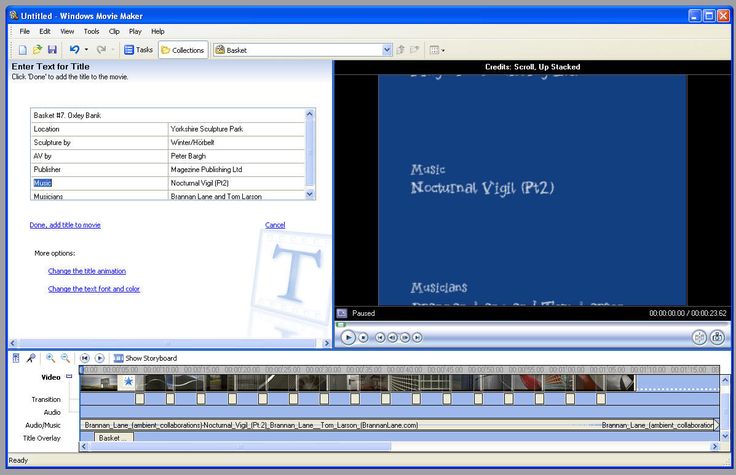This screenshot has width=736, height=475.
Task: Click the Set Audio Levels icon
Action: (x=16, y=358)
